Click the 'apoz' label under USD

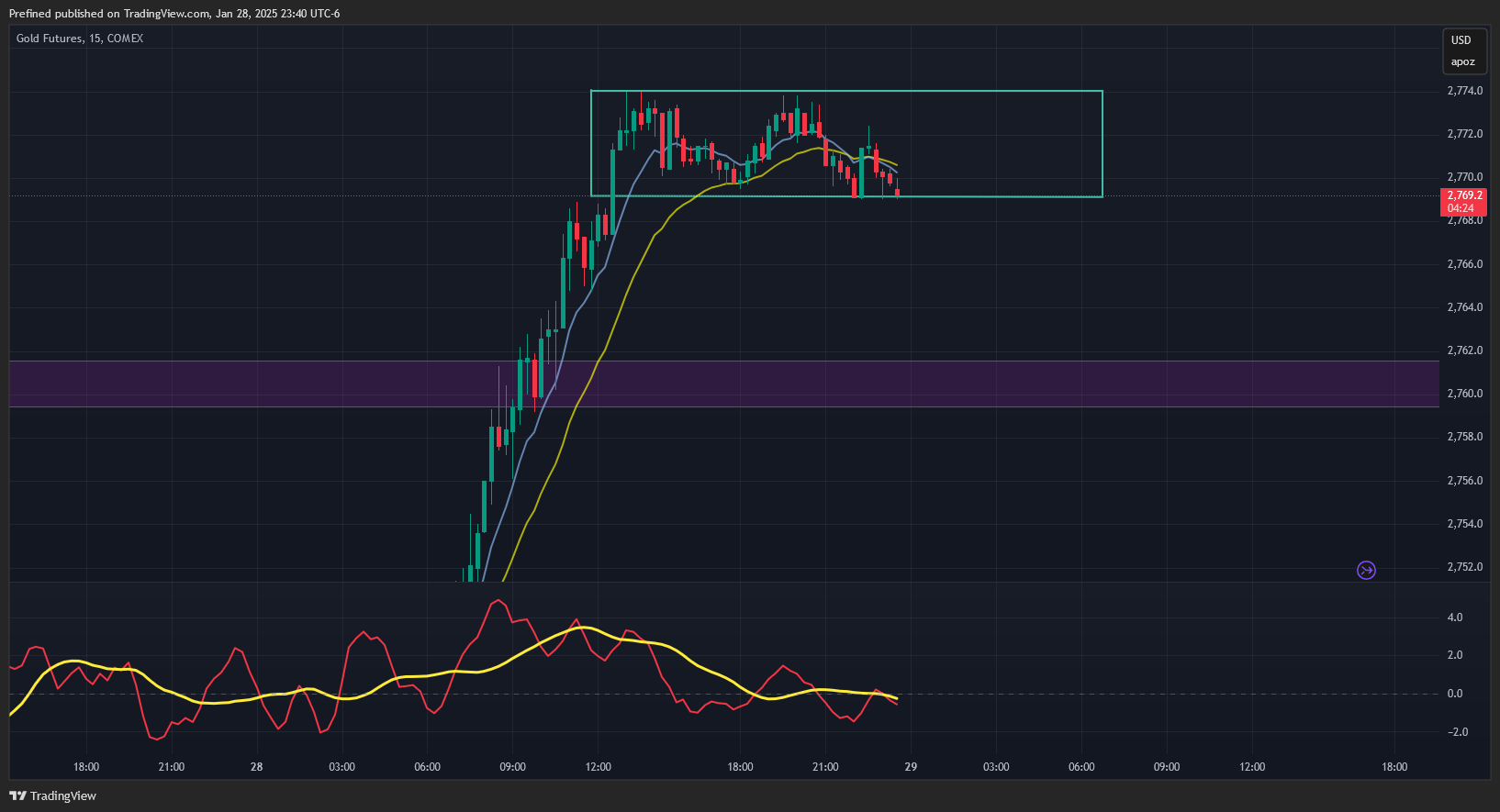coord(1463,62)
